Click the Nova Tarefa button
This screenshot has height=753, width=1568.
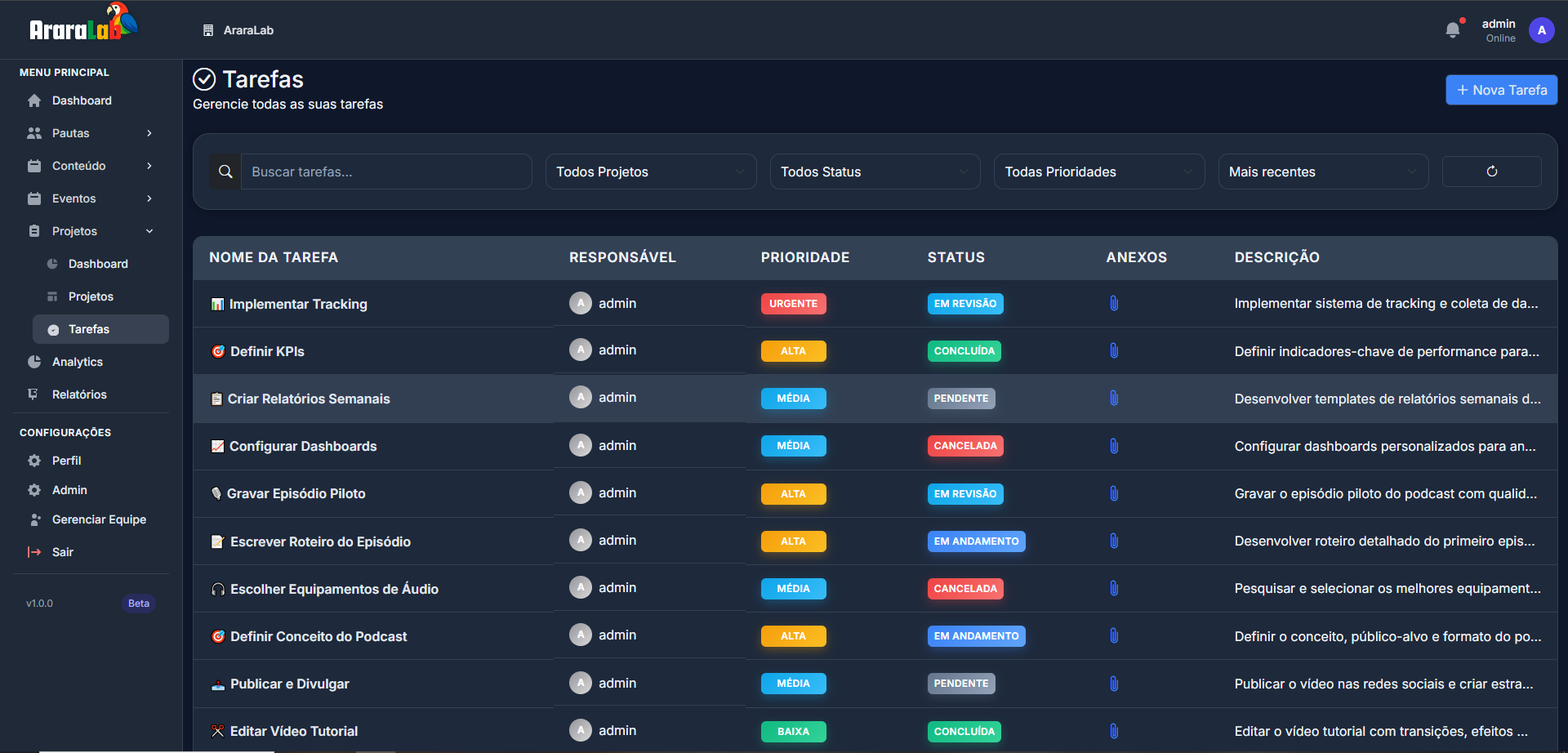[1501, 90]
